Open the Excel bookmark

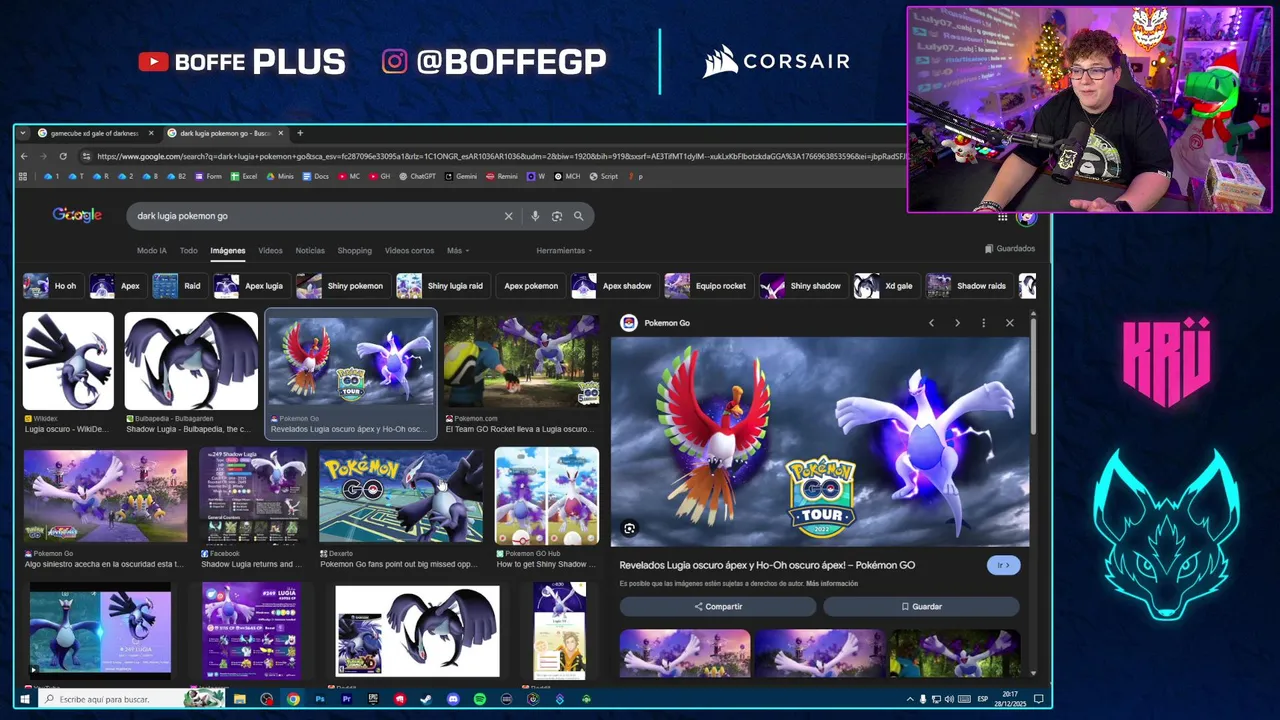tap(244, 176)
